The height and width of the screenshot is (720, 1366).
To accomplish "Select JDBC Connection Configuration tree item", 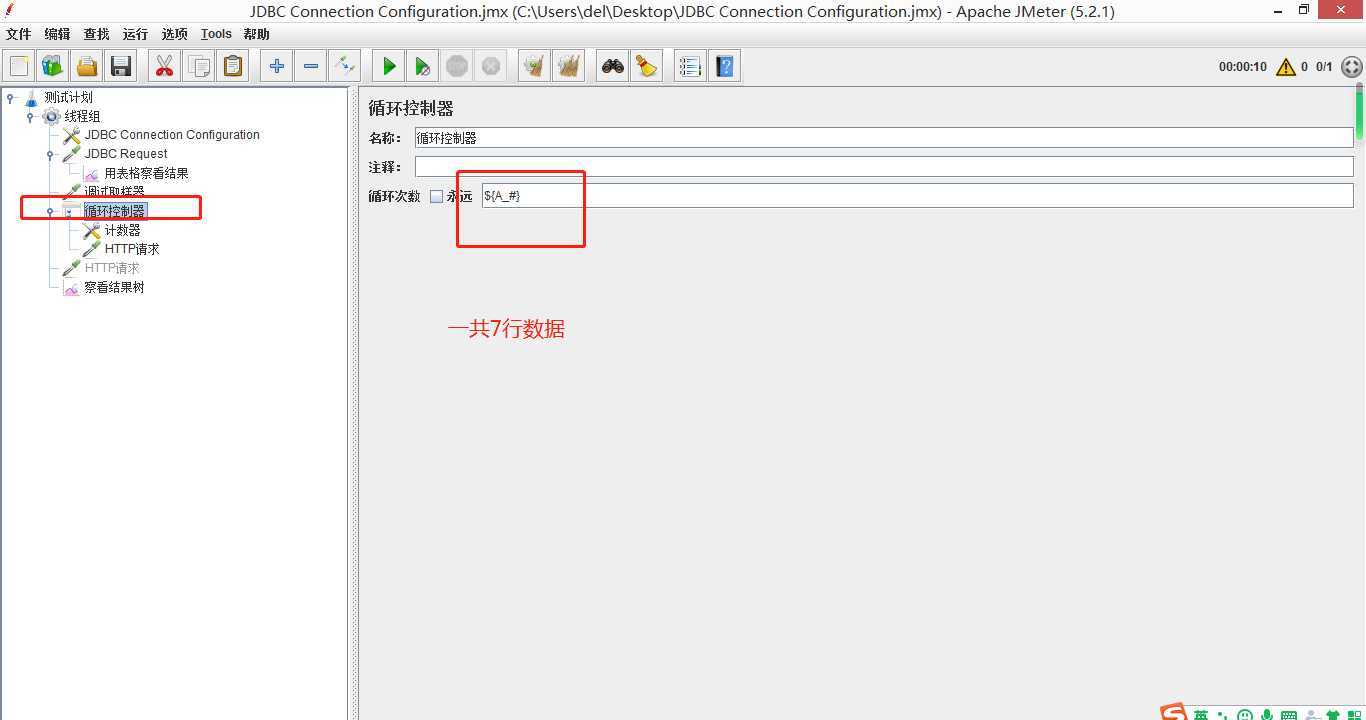I will [172, 135].
